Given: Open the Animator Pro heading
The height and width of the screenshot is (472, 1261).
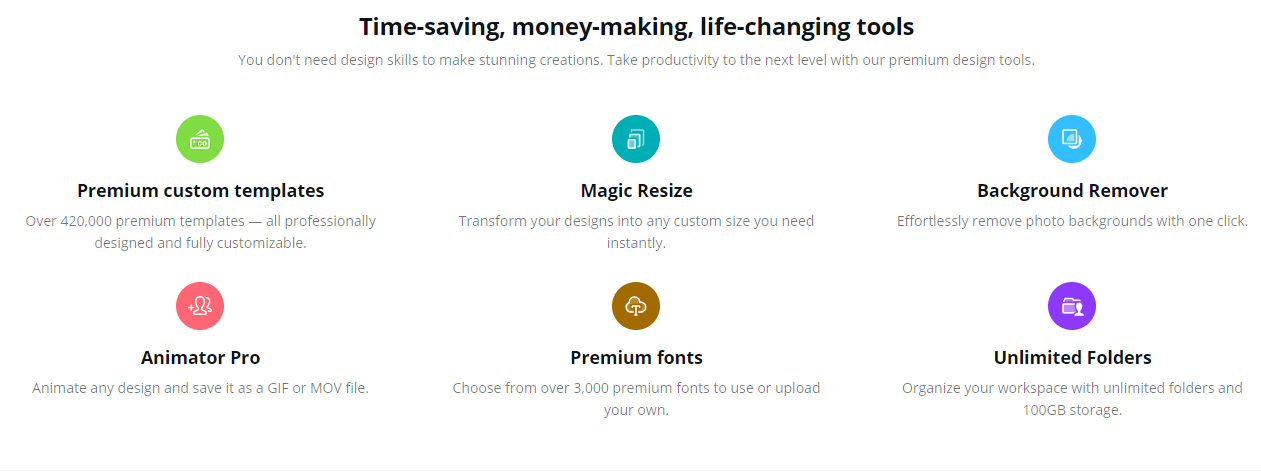Looking at the screenshot, I should click(200, 358).
